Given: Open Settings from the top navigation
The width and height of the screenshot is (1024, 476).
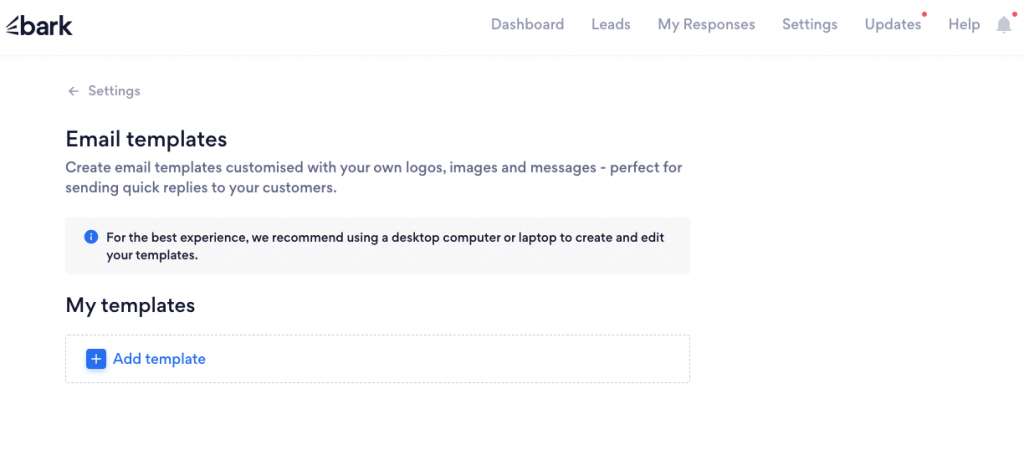Looking at the screenshot, I should tap(809, 25).
